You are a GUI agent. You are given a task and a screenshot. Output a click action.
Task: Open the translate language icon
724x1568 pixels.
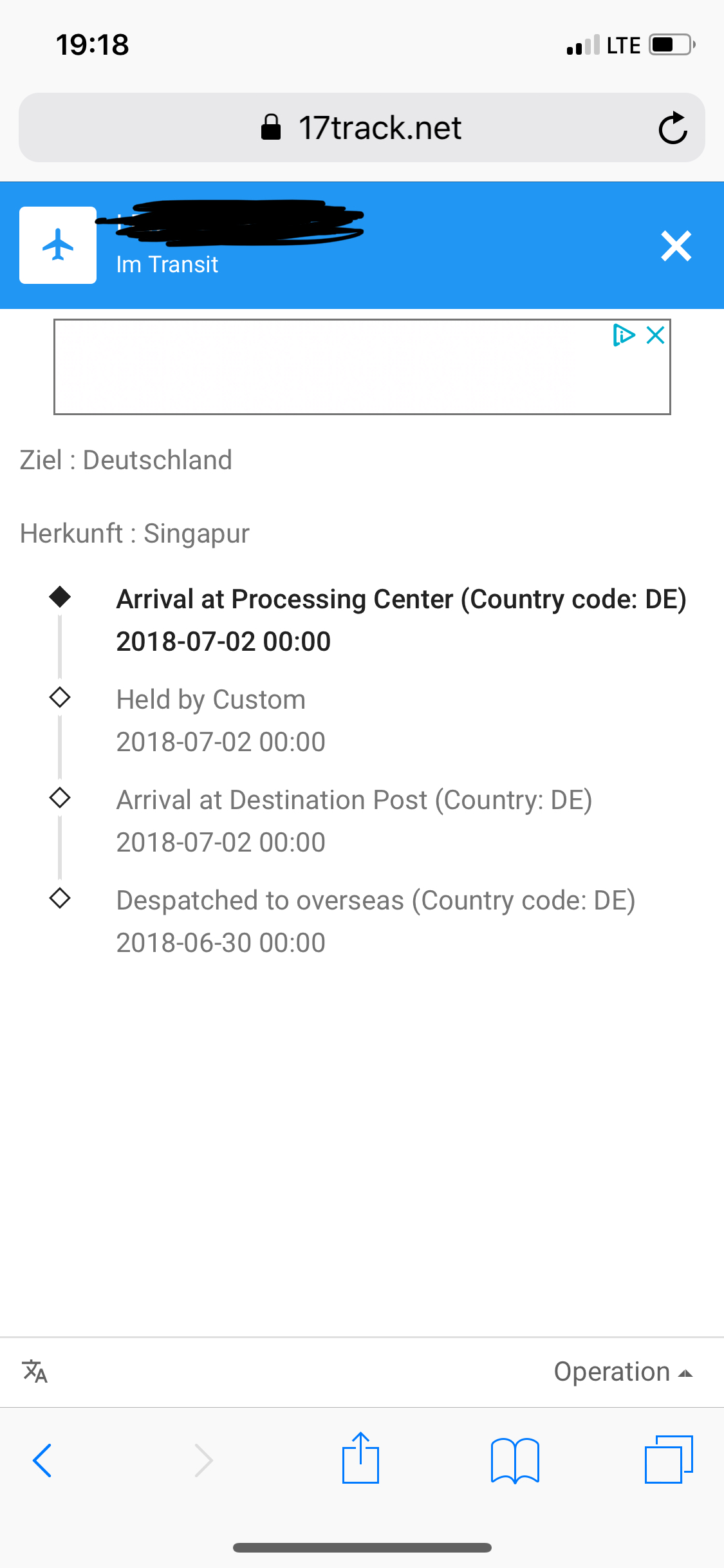coord(35,1371)
